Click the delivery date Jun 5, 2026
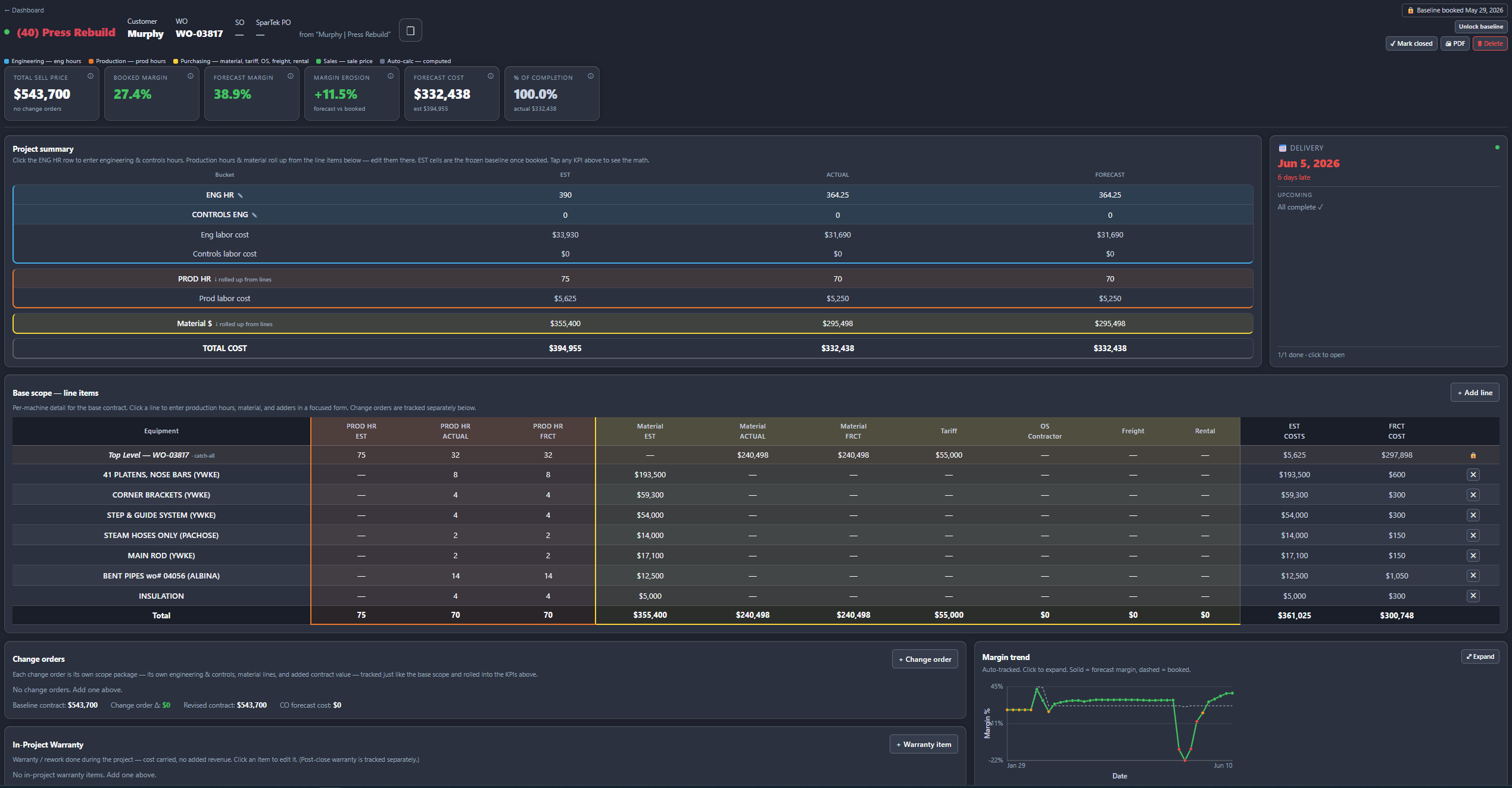Viewport: 1512px width, 788px height. click(1308, 163)
